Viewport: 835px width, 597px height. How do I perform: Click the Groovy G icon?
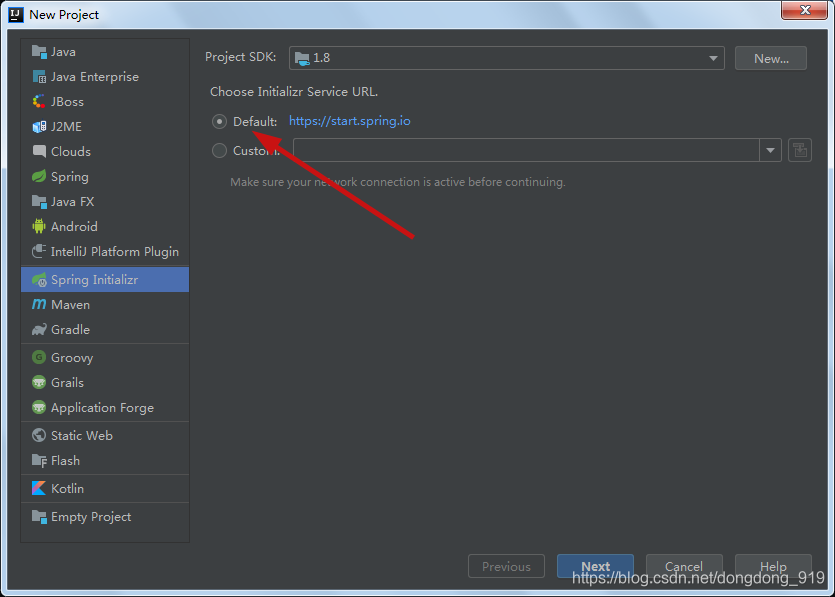pos(39,357)
